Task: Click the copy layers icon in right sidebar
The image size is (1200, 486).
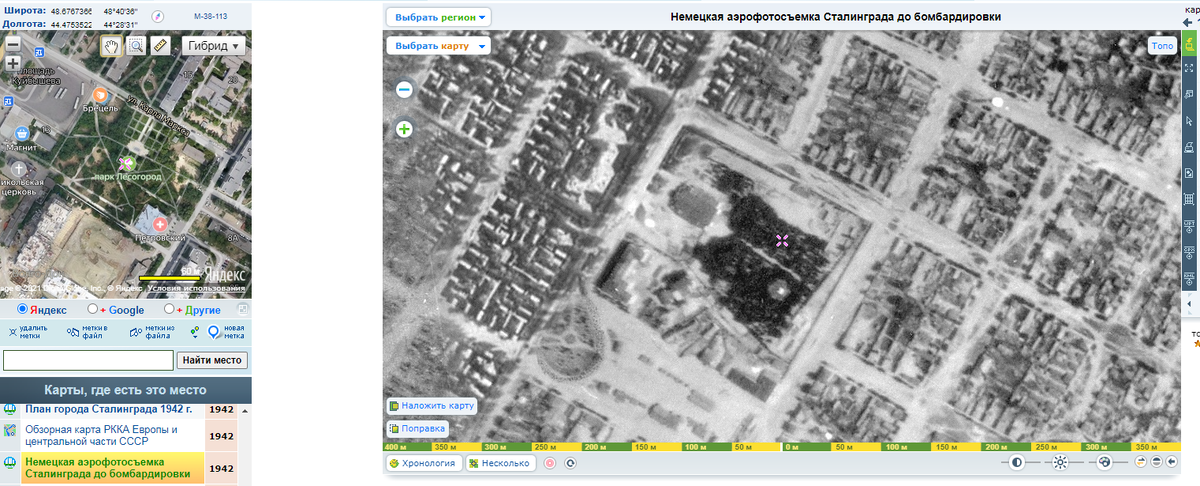Action: click(x=1190, y=94)
